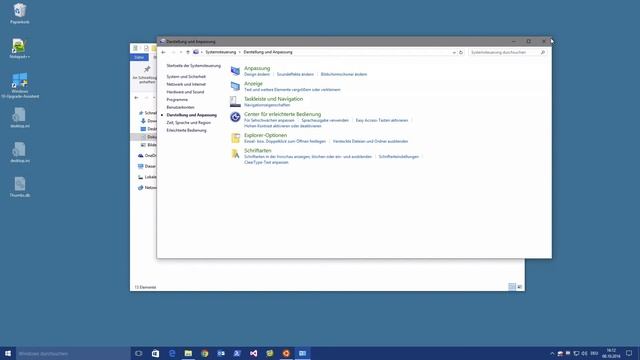Viewport: 640px width, 360px height.
Task: Click Für Sehschwäche anpassen
Action: pos(269,120)
